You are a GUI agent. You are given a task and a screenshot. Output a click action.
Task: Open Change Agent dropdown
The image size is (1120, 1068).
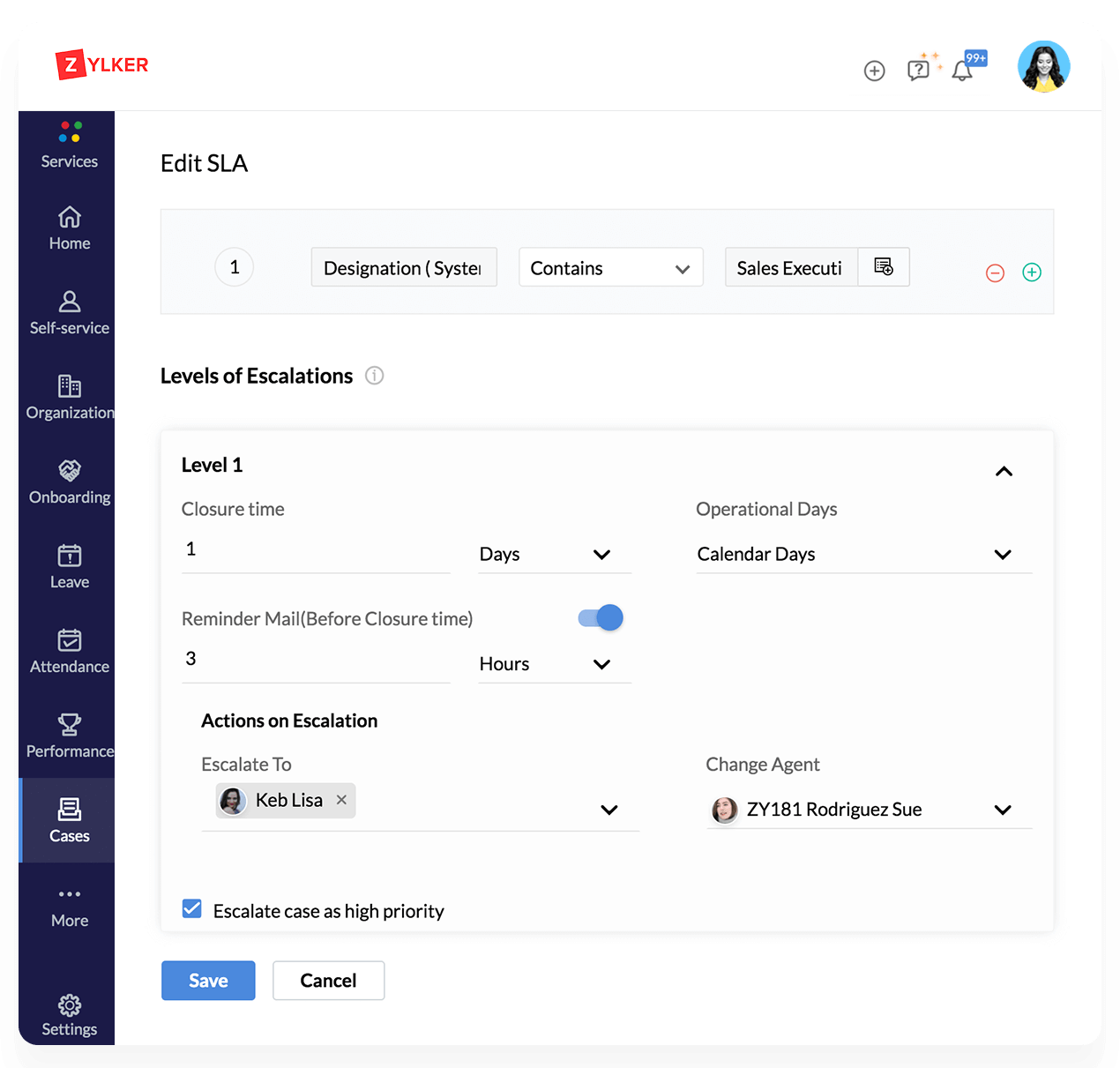coord(870,810)
